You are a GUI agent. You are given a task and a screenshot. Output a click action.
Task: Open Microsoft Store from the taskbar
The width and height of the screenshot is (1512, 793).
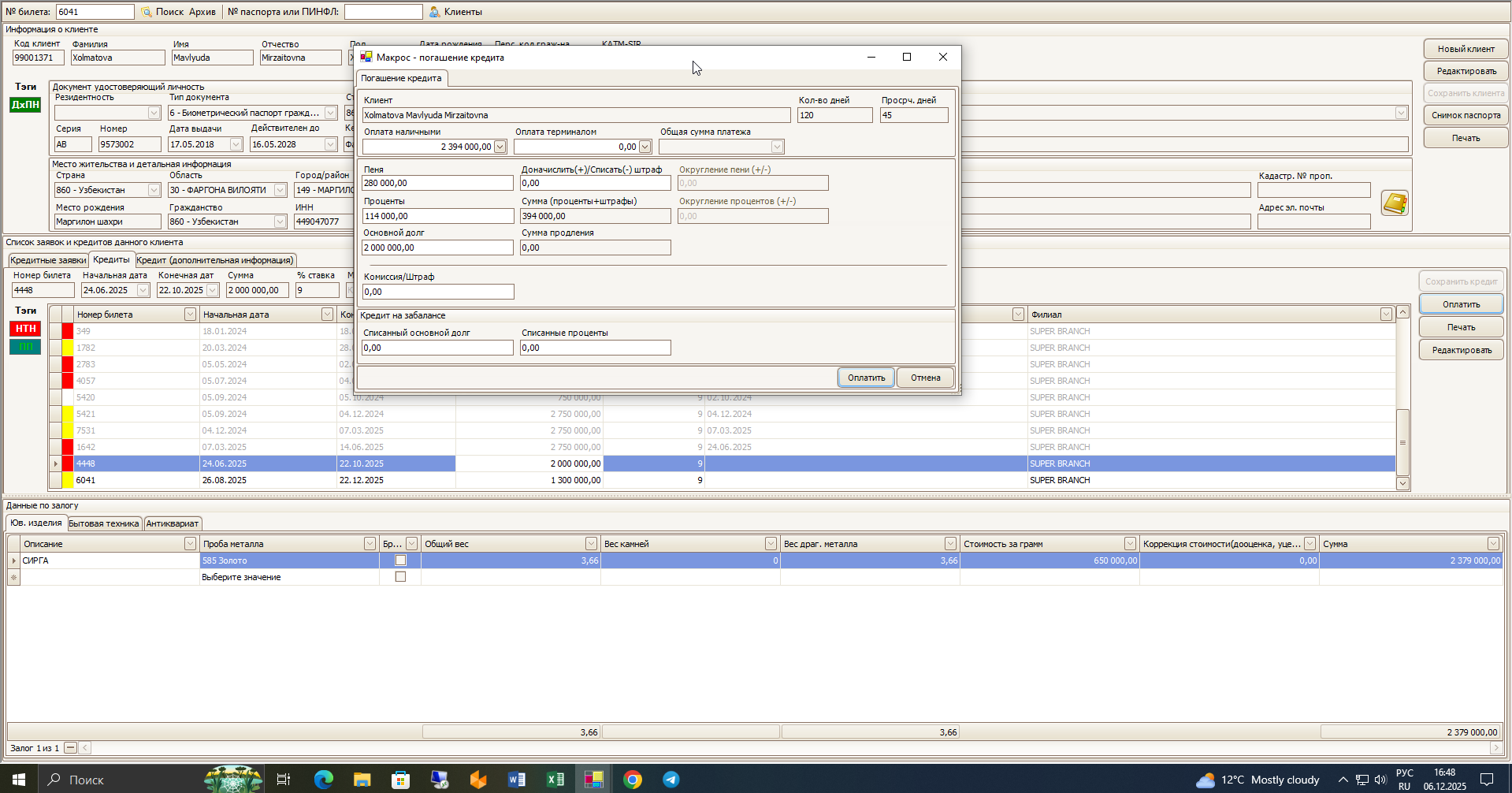(x=400, y=780)
